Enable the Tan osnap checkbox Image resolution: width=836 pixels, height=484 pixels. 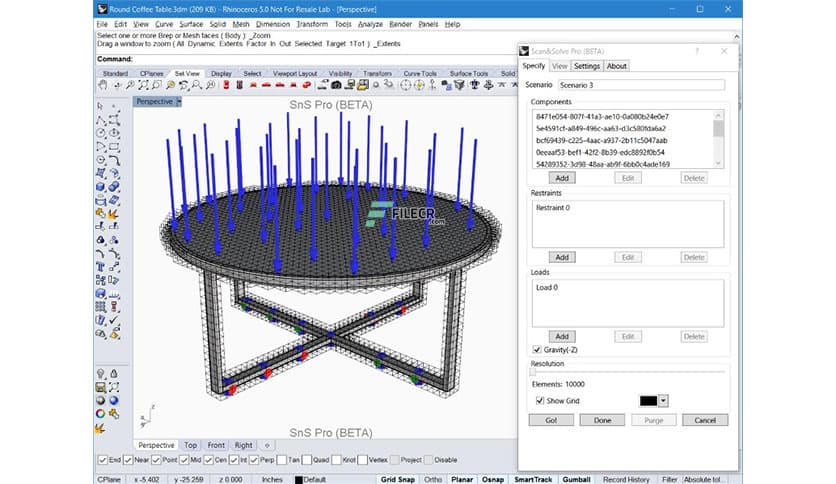click(282, 460)
